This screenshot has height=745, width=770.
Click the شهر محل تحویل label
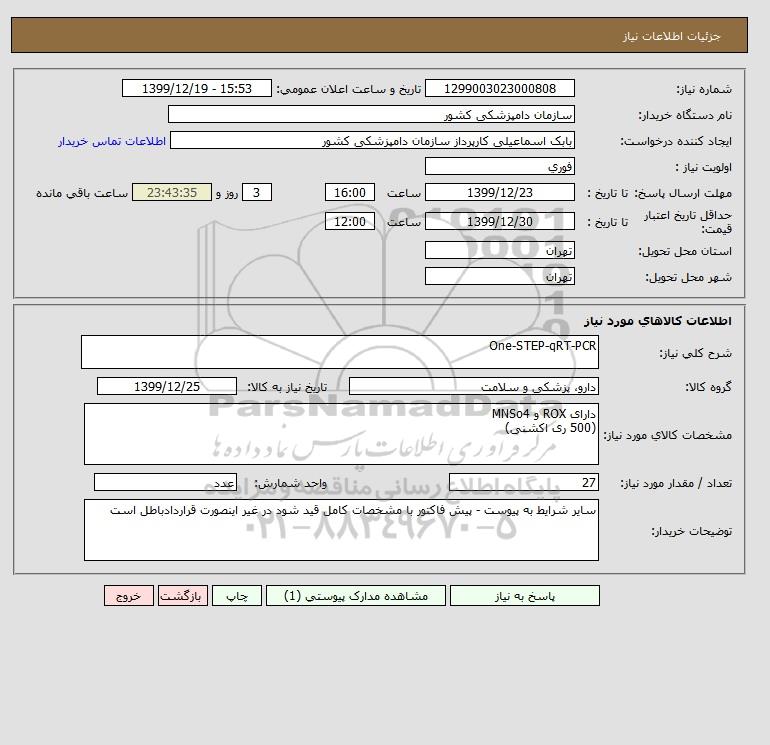pyautogui.click(x=688, y=277)
